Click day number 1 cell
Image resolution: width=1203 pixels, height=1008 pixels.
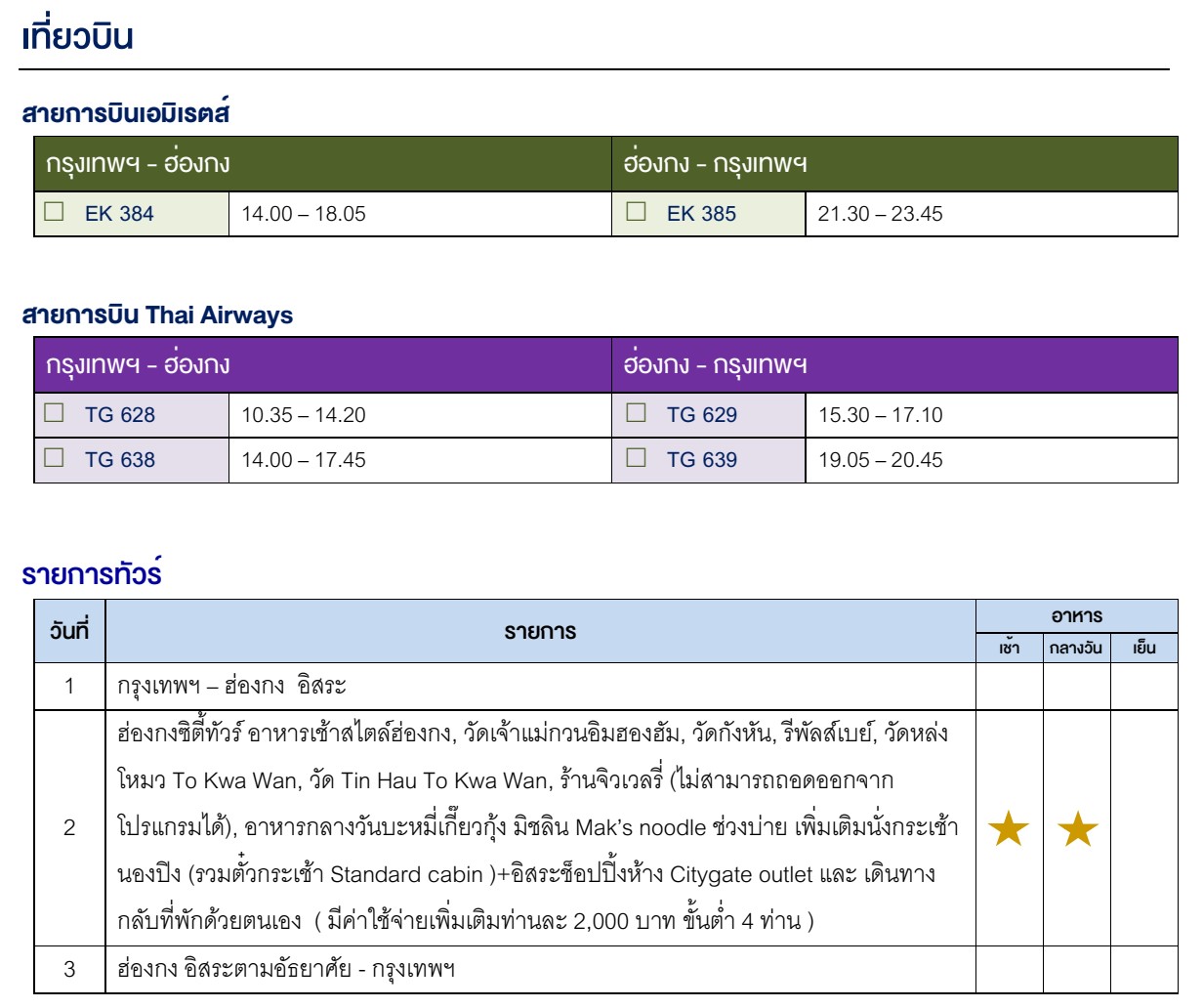point(69,686)
